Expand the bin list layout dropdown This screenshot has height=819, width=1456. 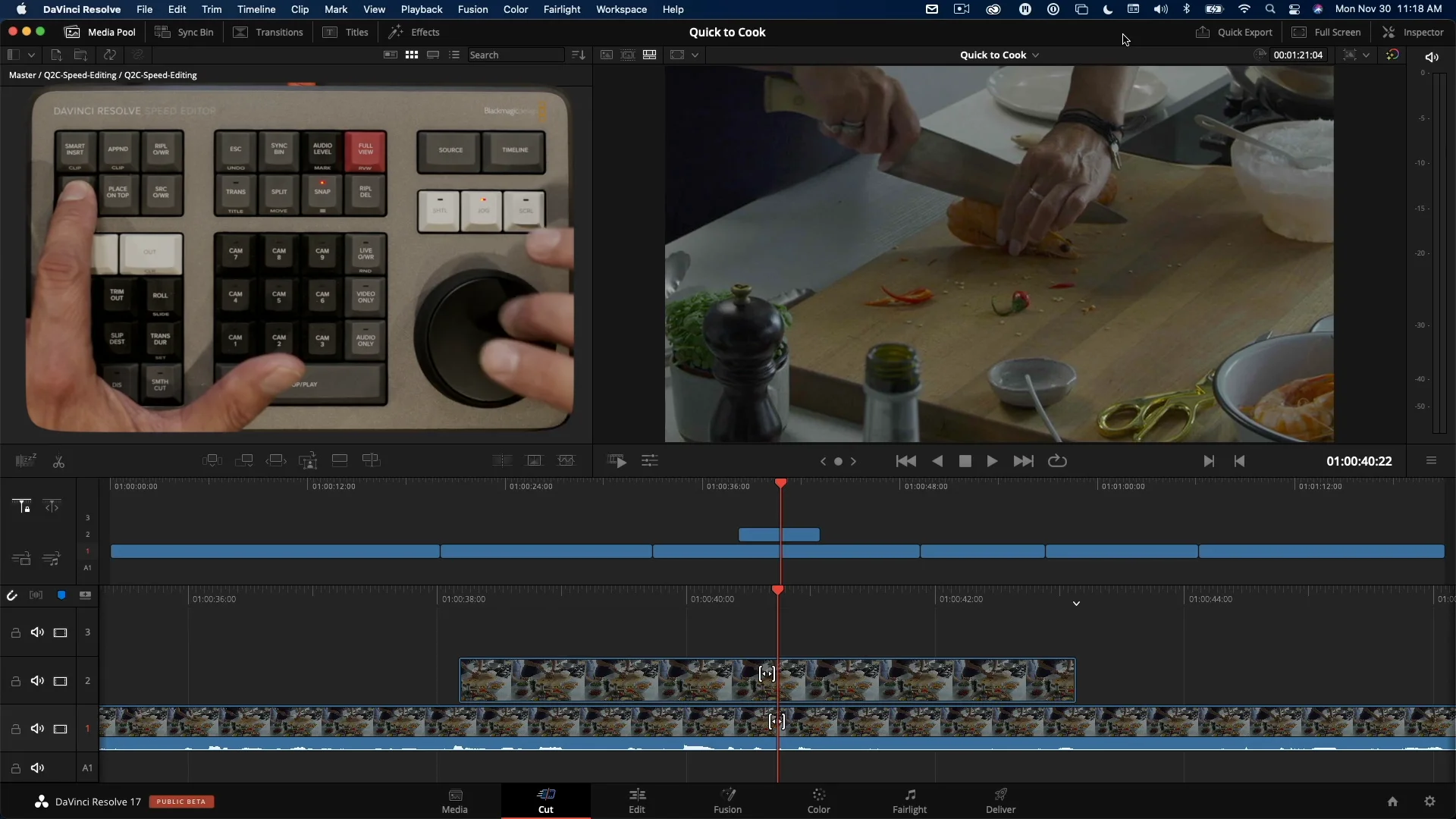[x=31, y=55]
